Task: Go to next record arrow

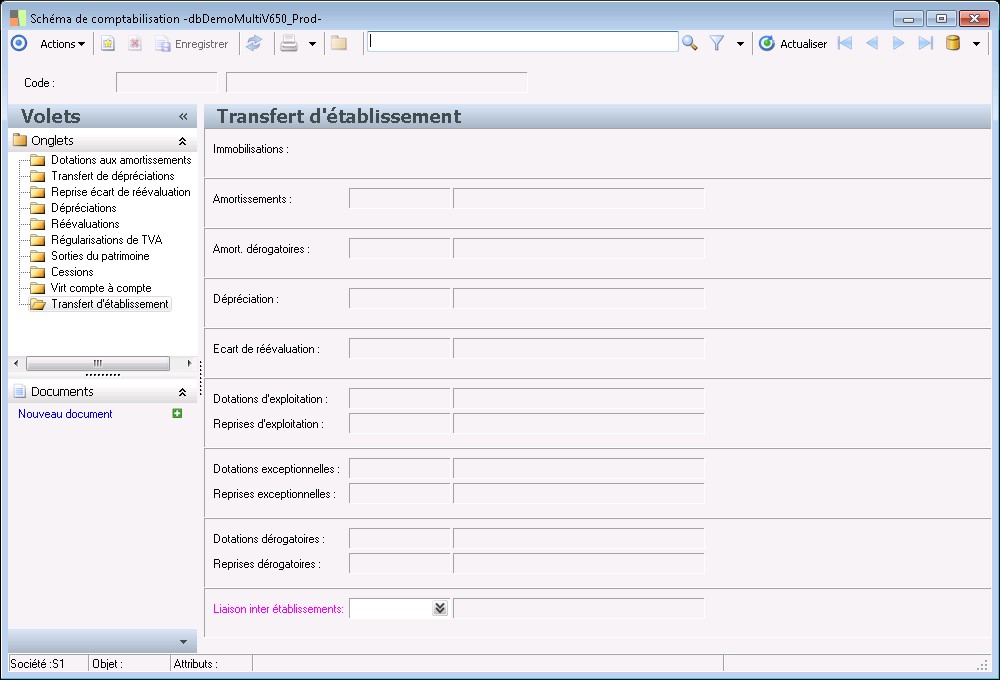Action: pos(899,43)
